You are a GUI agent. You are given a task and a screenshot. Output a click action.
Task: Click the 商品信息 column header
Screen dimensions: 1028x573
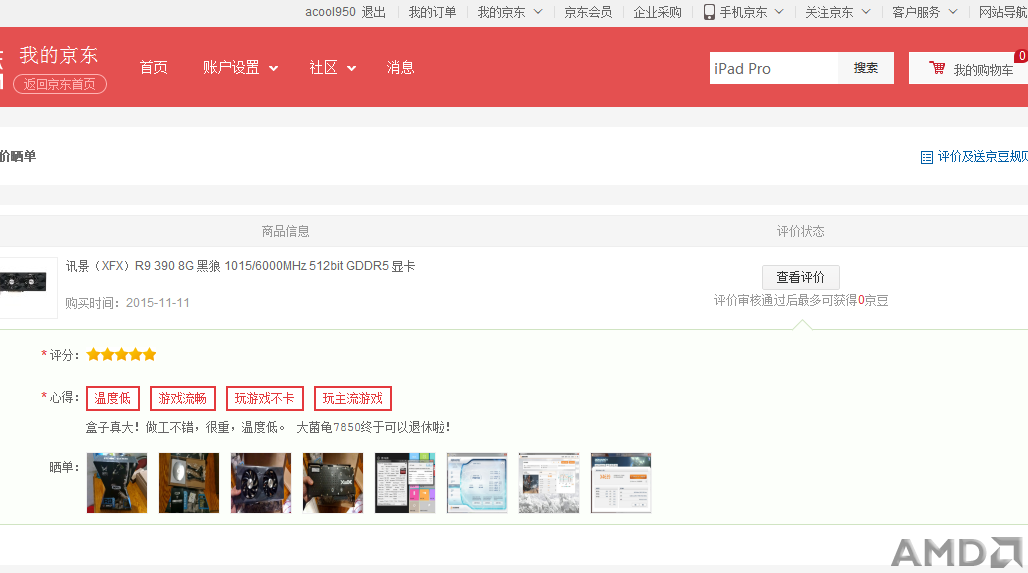pos(285,231)
